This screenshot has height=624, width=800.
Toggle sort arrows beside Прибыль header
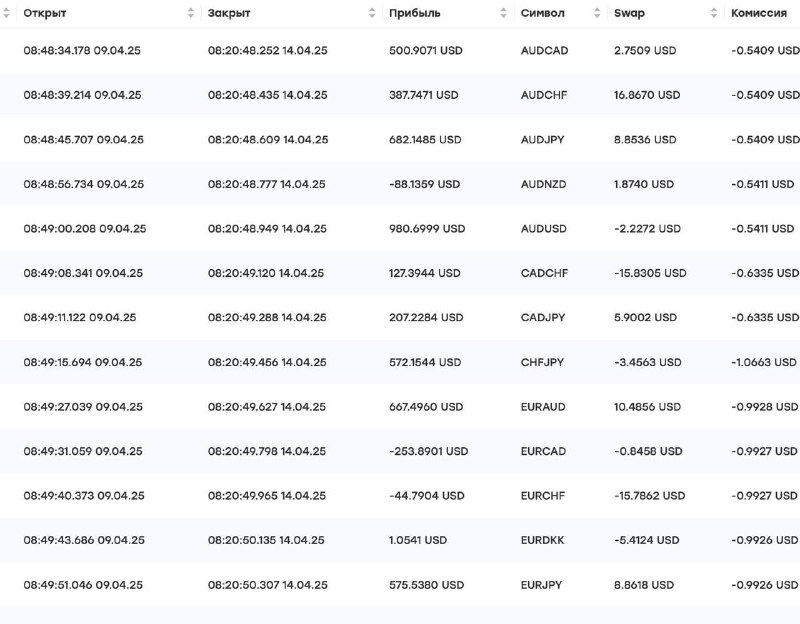coord(504,13)
